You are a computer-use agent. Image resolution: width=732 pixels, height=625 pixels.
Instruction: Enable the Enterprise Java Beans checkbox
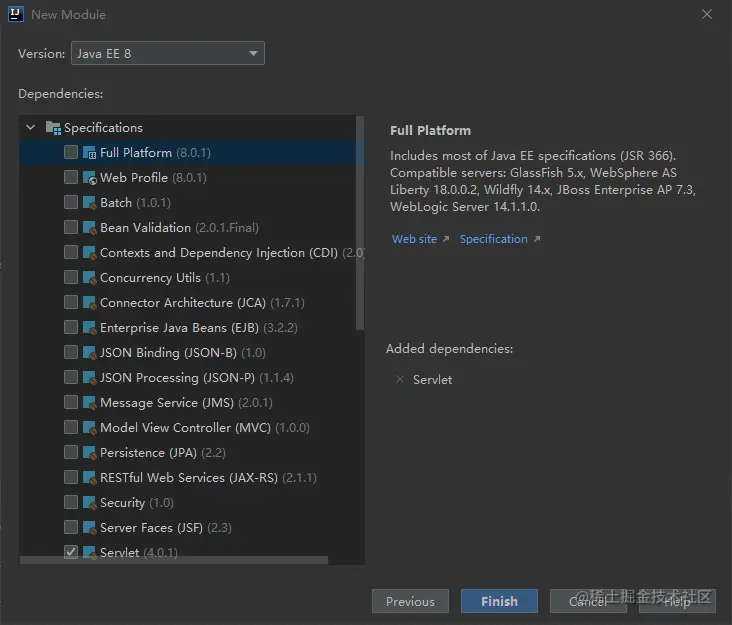click(x=71, y=327)
